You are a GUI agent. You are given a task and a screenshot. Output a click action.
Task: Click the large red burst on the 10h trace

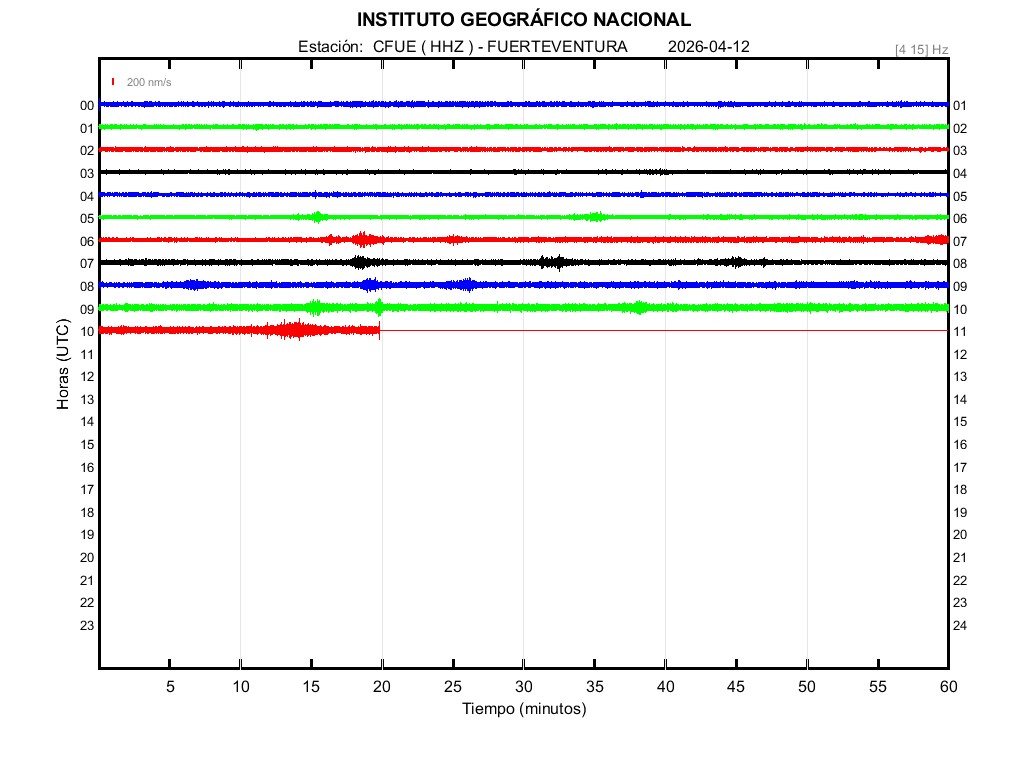pos(293,330)
